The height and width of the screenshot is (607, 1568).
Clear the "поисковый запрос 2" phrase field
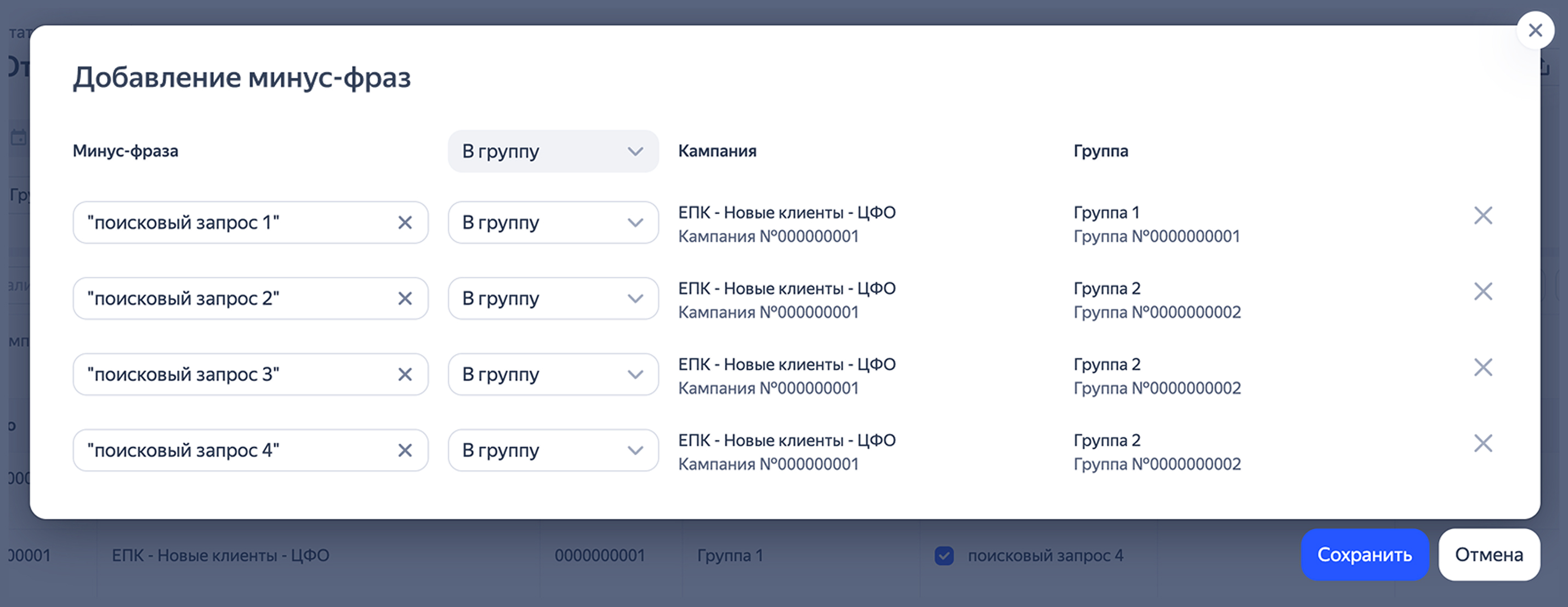[405, 299]
